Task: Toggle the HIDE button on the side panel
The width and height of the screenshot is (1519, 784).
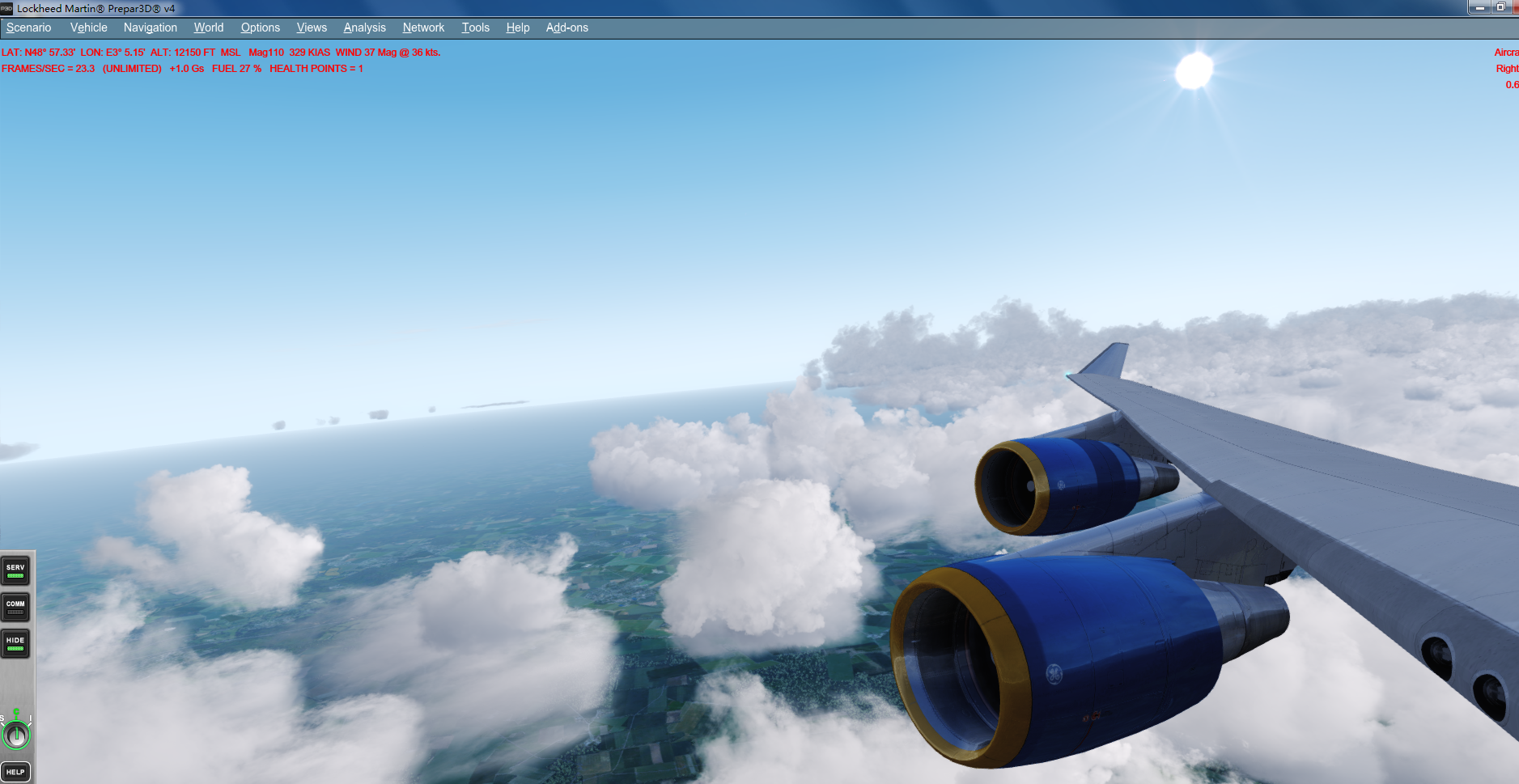Action: [15, 640]
